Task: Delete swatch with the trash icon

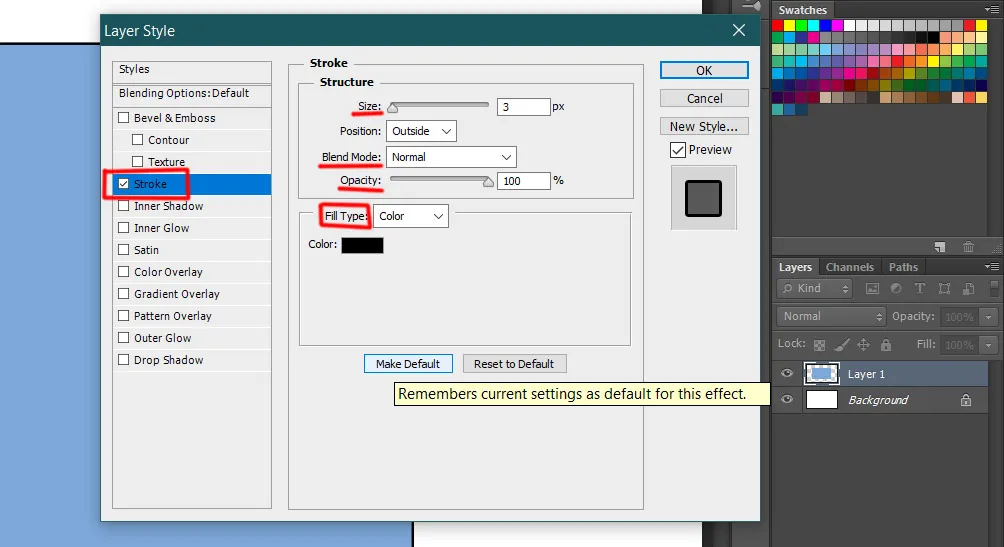Action: (x=968, y=247)
